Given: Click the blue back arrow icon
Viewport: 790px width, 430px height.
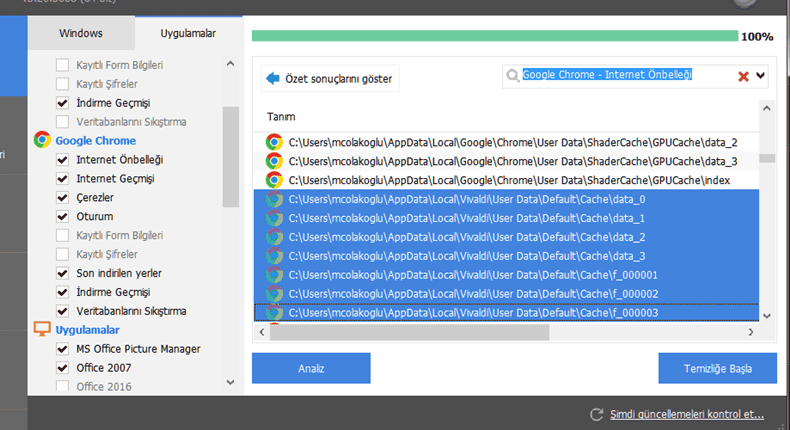Looking at the screenshot, I should [x=273, y=78].
